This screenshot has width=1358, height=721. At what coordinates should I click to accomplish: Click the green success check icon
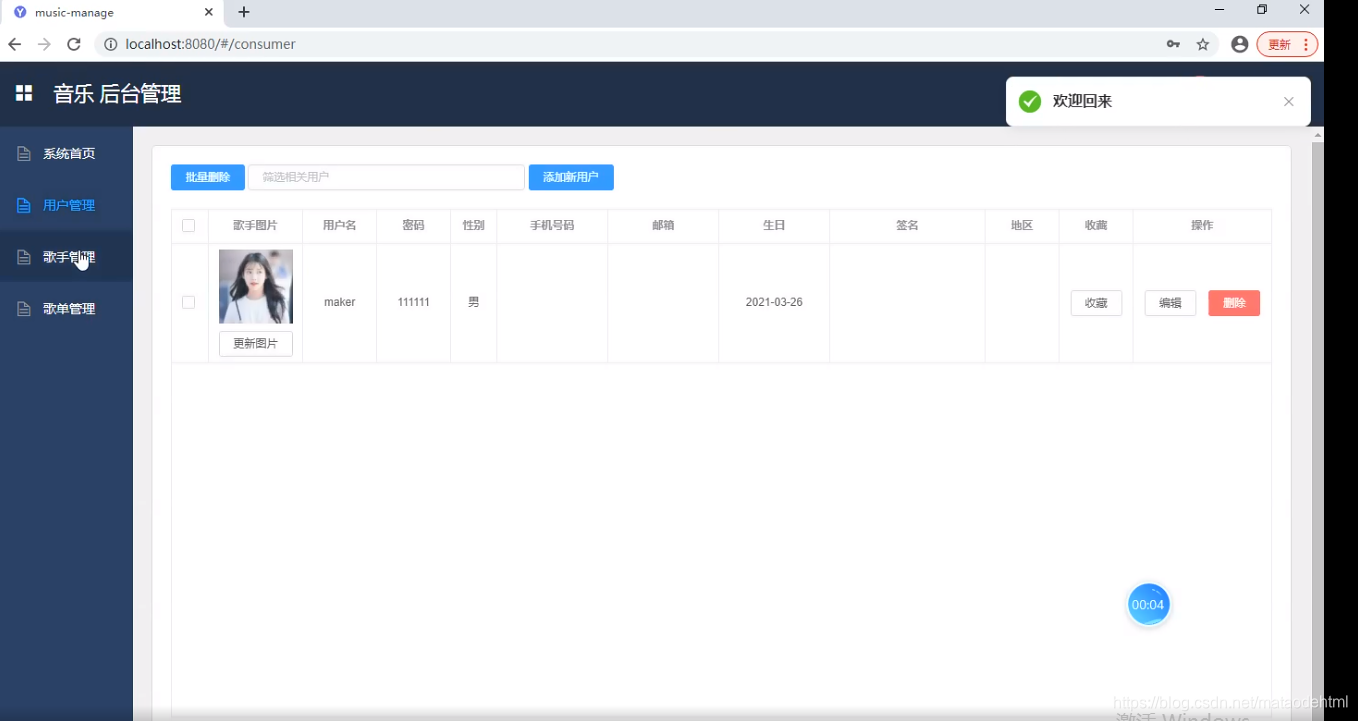1029,102
